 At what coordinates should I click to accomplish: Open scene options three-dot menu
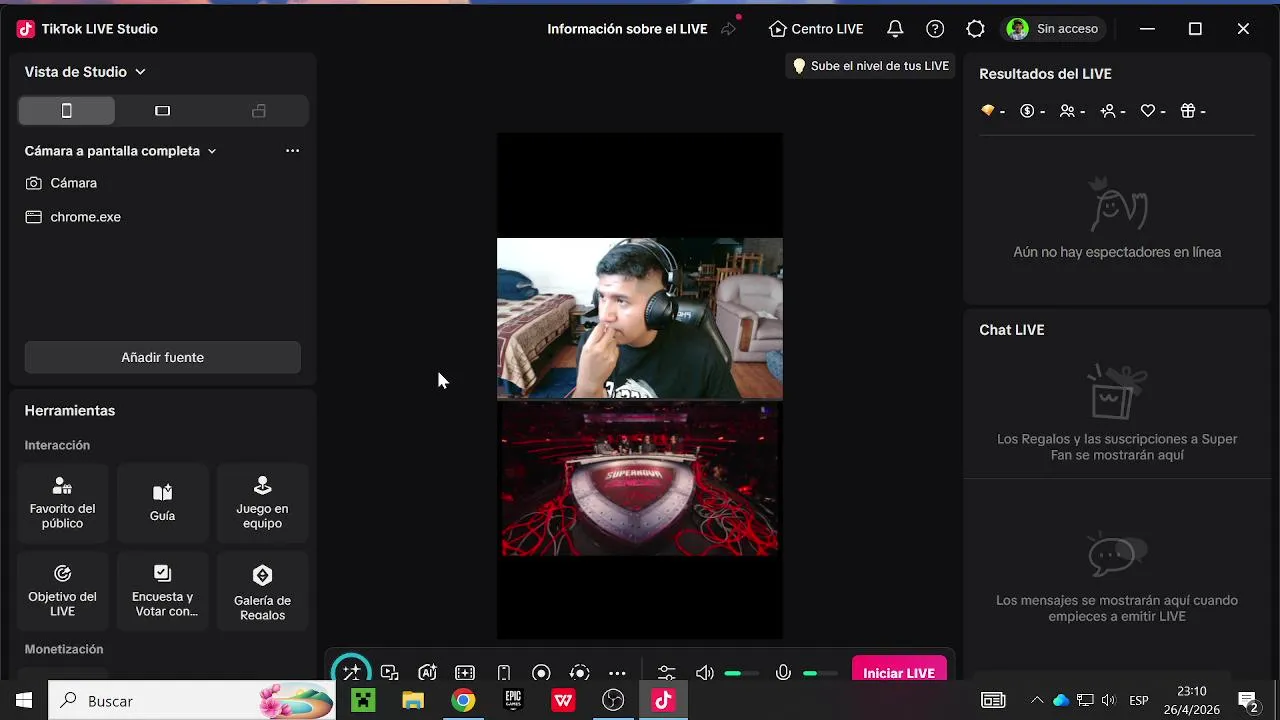(x=292, y=151)
